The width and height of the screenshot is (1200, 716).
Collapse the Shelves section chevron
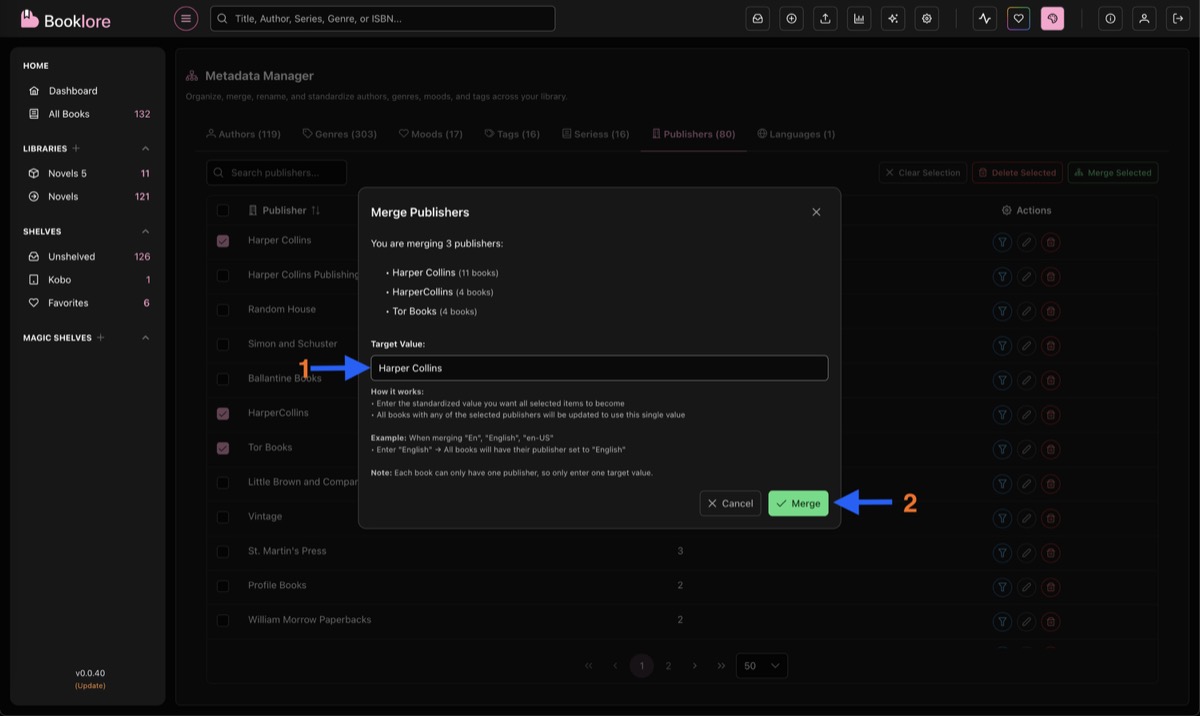pos(145,232)
